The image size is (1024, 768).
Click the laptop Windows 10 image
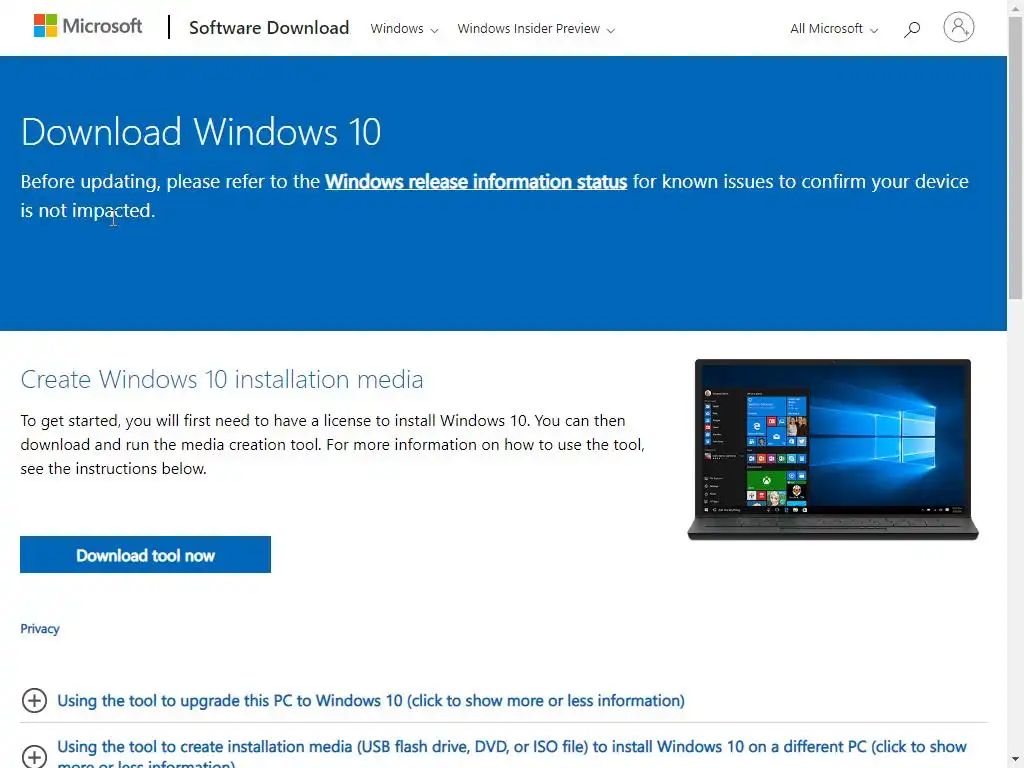[x=833, y=449]
